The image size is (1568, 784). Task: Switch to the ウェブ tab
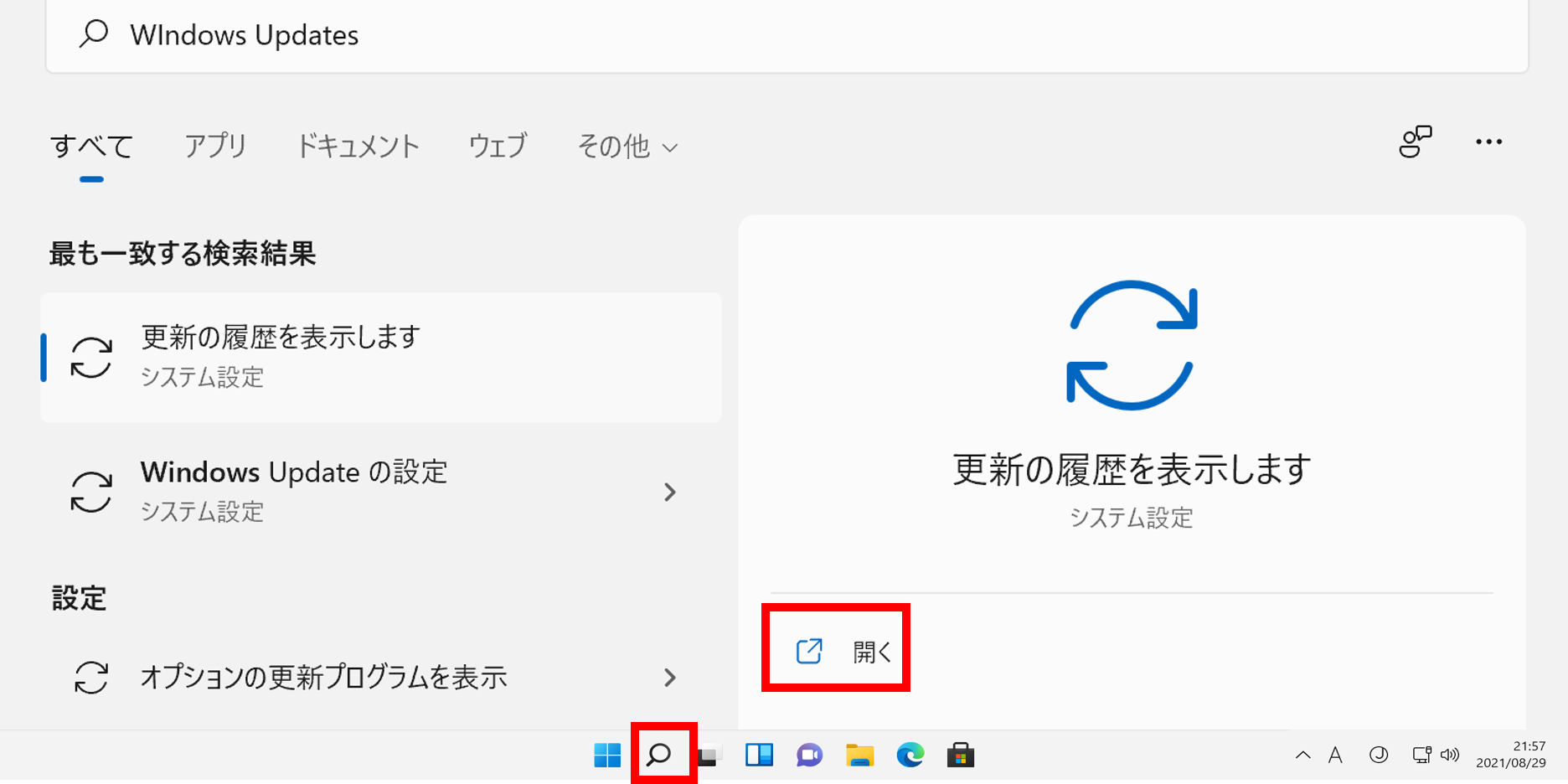(x=498, y=147)
